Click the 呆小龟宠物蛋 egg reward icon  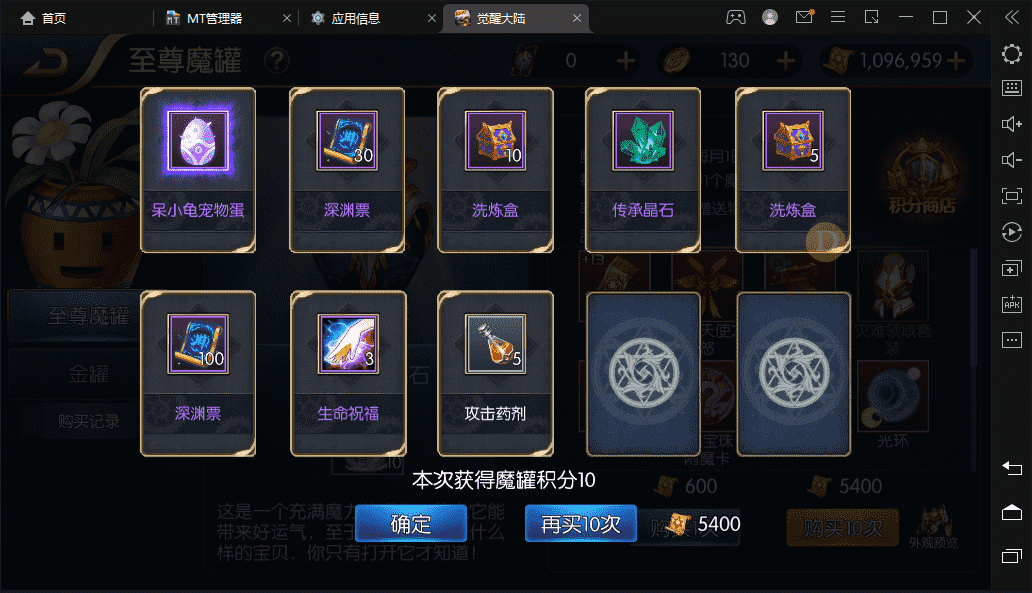coord(197,141)
